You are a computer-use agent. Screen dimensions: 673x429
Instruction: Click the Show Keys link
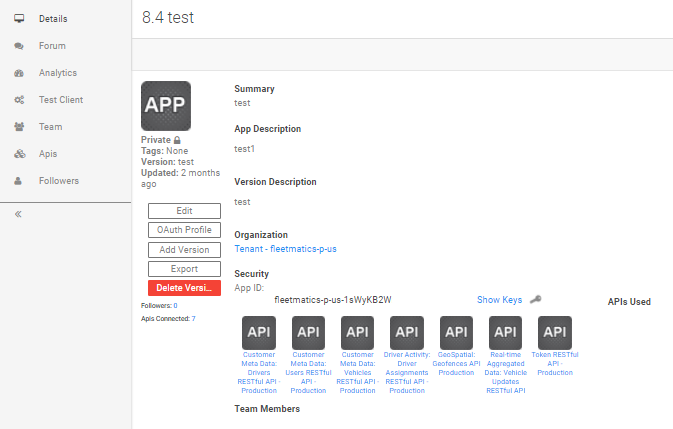(499, 299)
